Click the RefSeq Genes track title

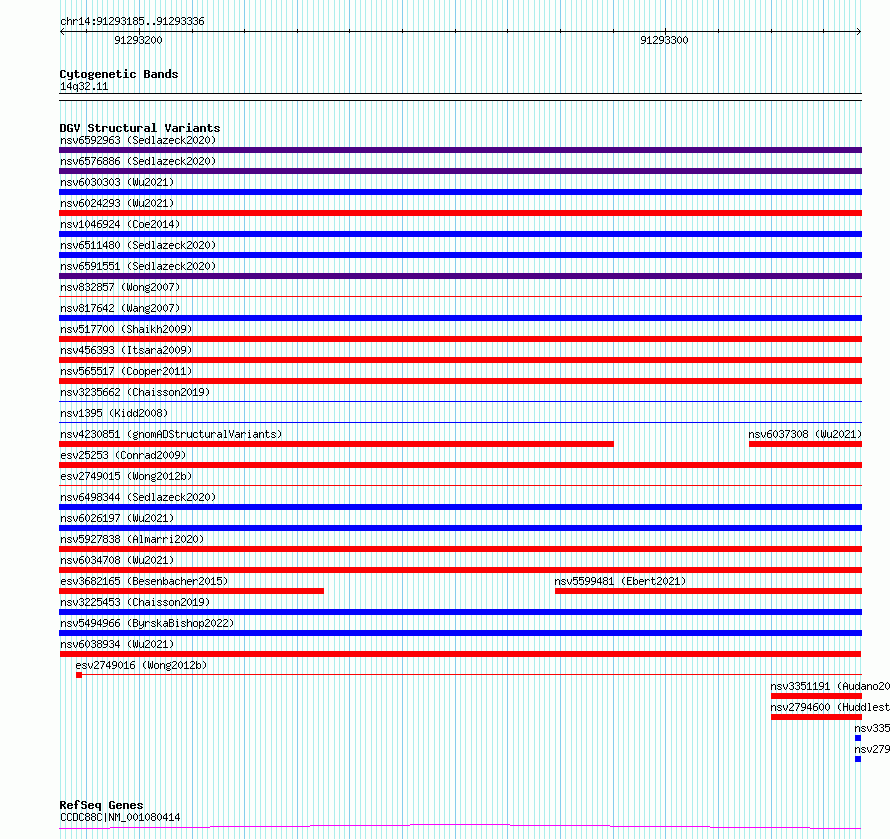[101, 805]
